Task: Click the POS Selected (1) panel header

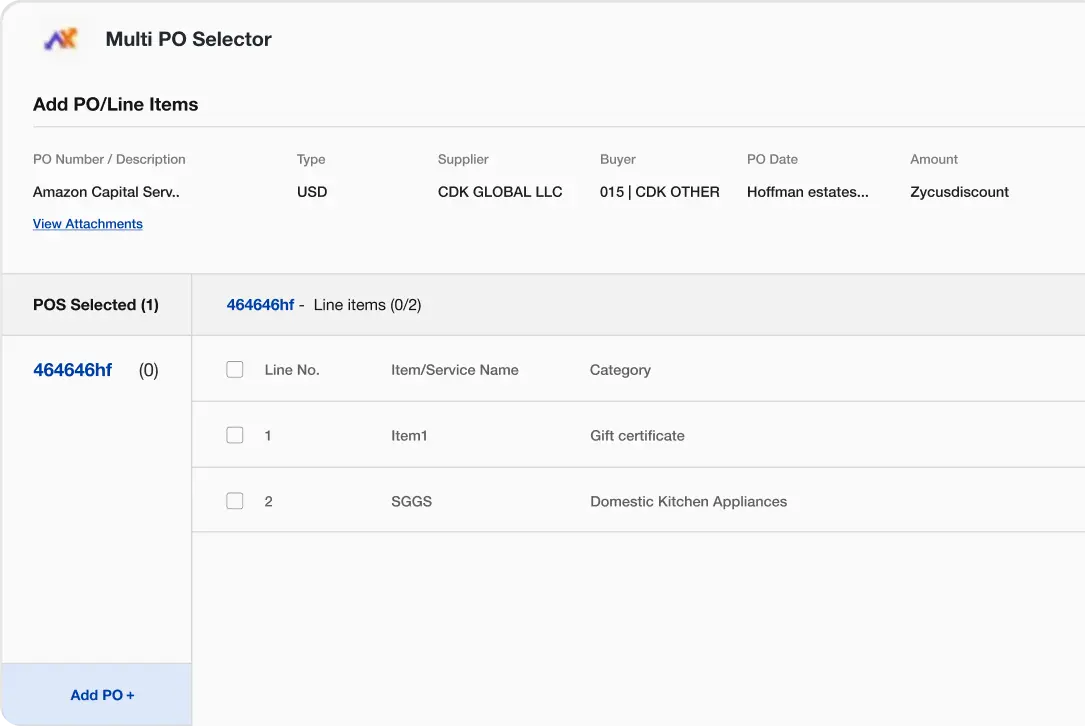Action: coord(96,305)
